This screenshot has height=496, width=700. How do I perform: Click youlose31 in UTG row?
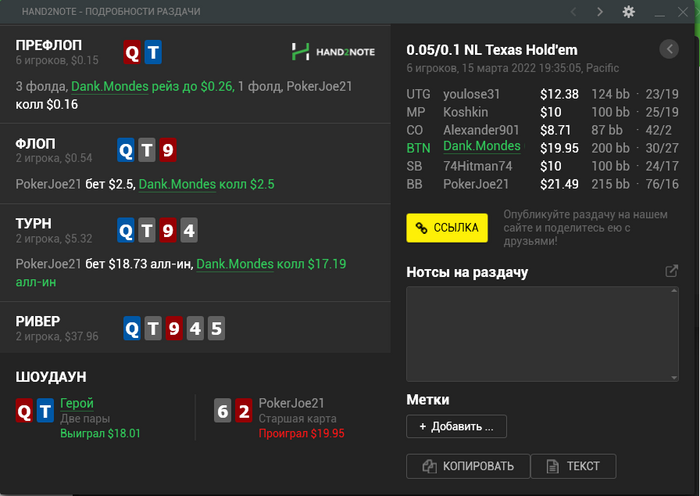point(471,94)
